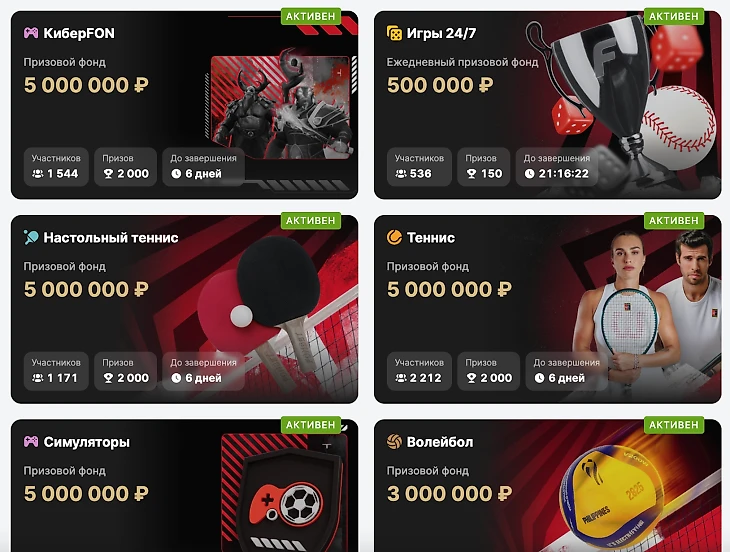Click the participants icon next to 2 212
This screenshot has width=730, height=552.
[x=401, y=378]
